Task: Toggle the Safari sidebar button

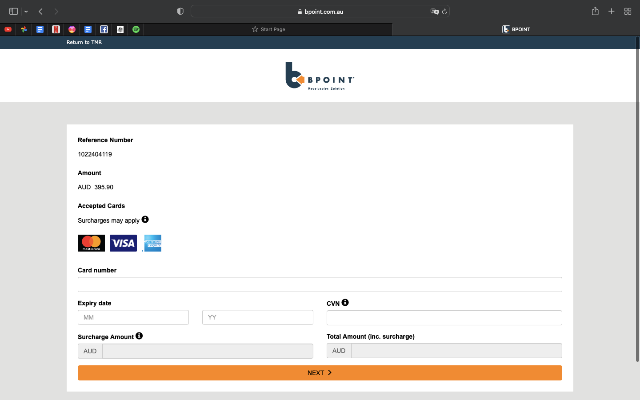Action: (x=13, y=11)
